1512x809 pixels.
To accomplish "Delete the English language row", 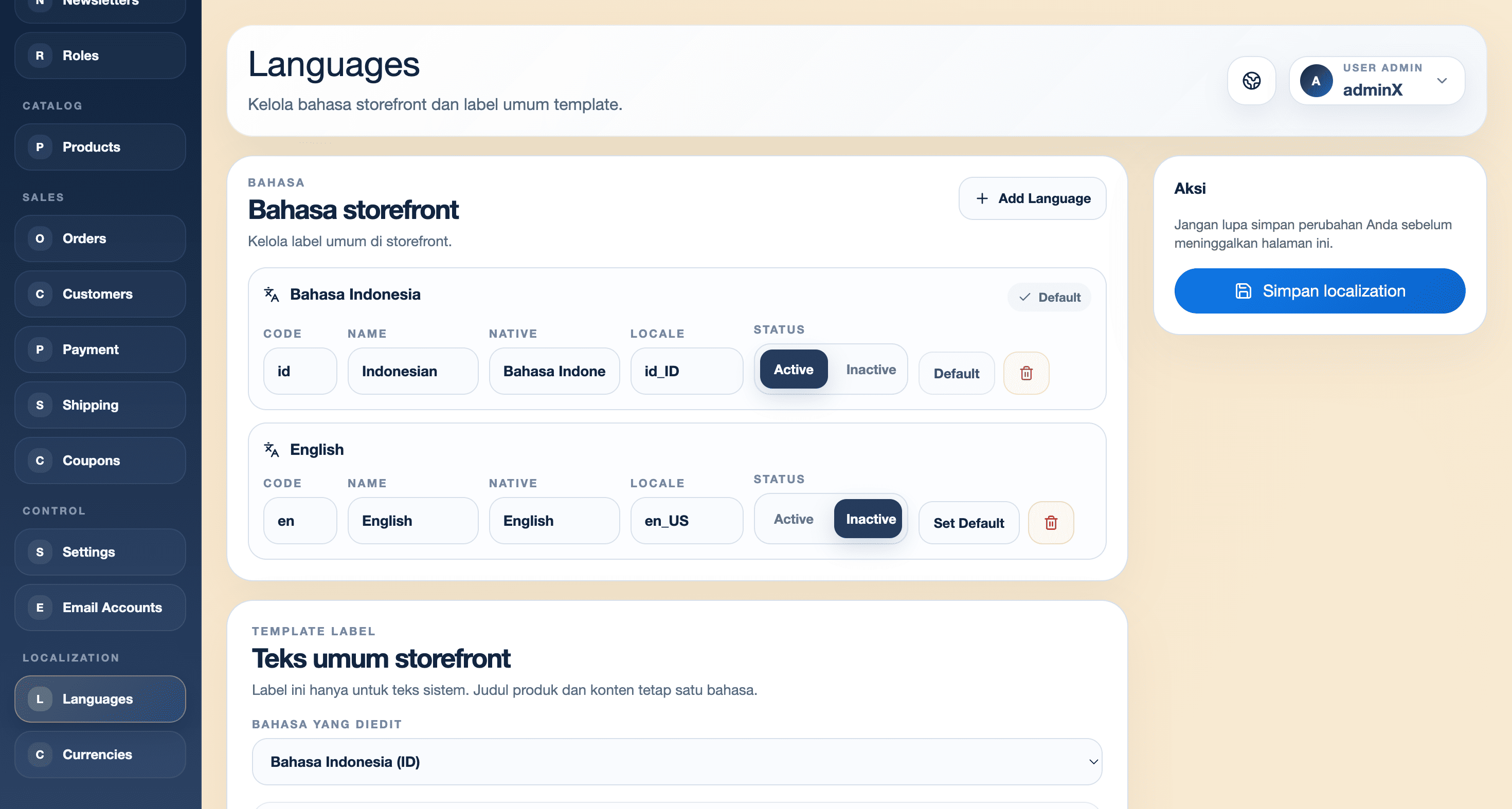I will [x=1051, y=523].
